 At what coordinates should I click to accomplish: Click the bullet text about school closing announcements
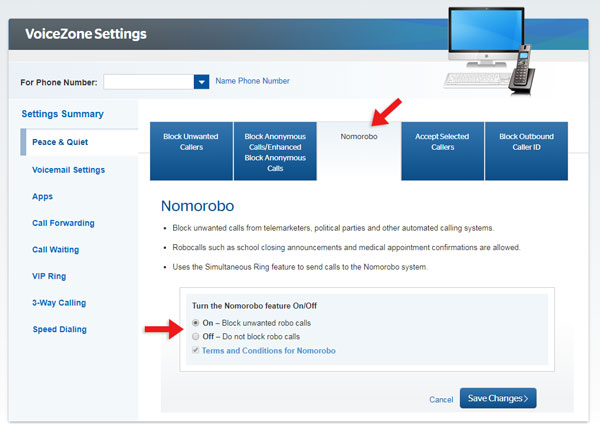click(x=346, y=248)
